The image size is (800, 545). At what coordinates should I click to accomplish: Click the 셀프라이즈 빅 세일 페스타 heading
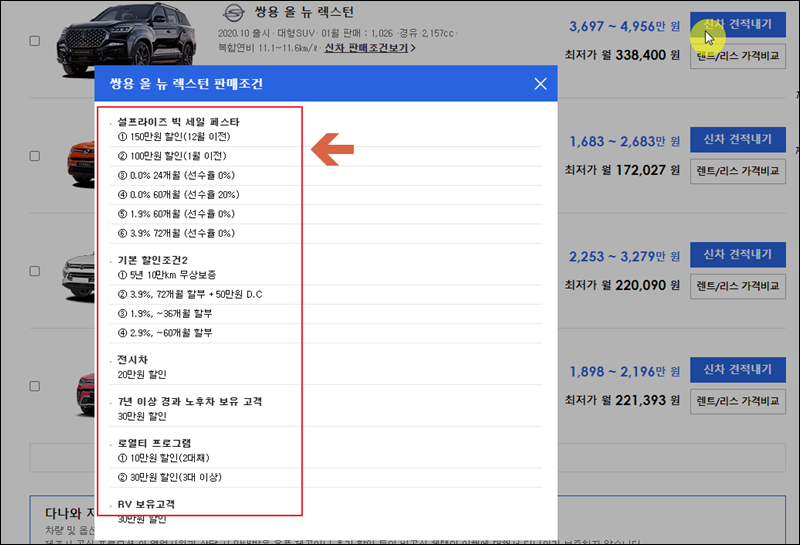[x=179, y=122]
